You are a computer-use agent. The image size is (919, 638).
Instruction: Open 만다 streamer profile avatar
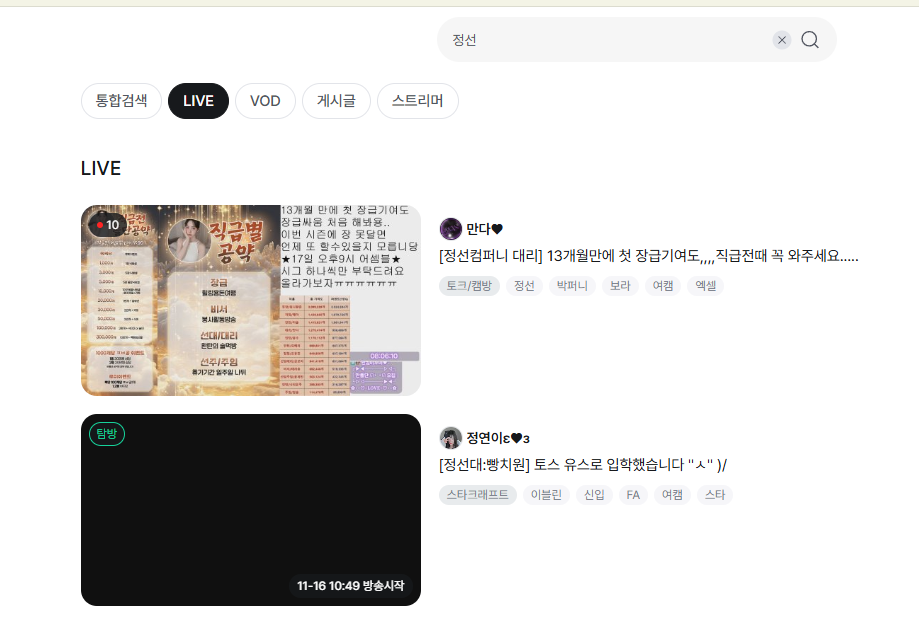[450, 229]
